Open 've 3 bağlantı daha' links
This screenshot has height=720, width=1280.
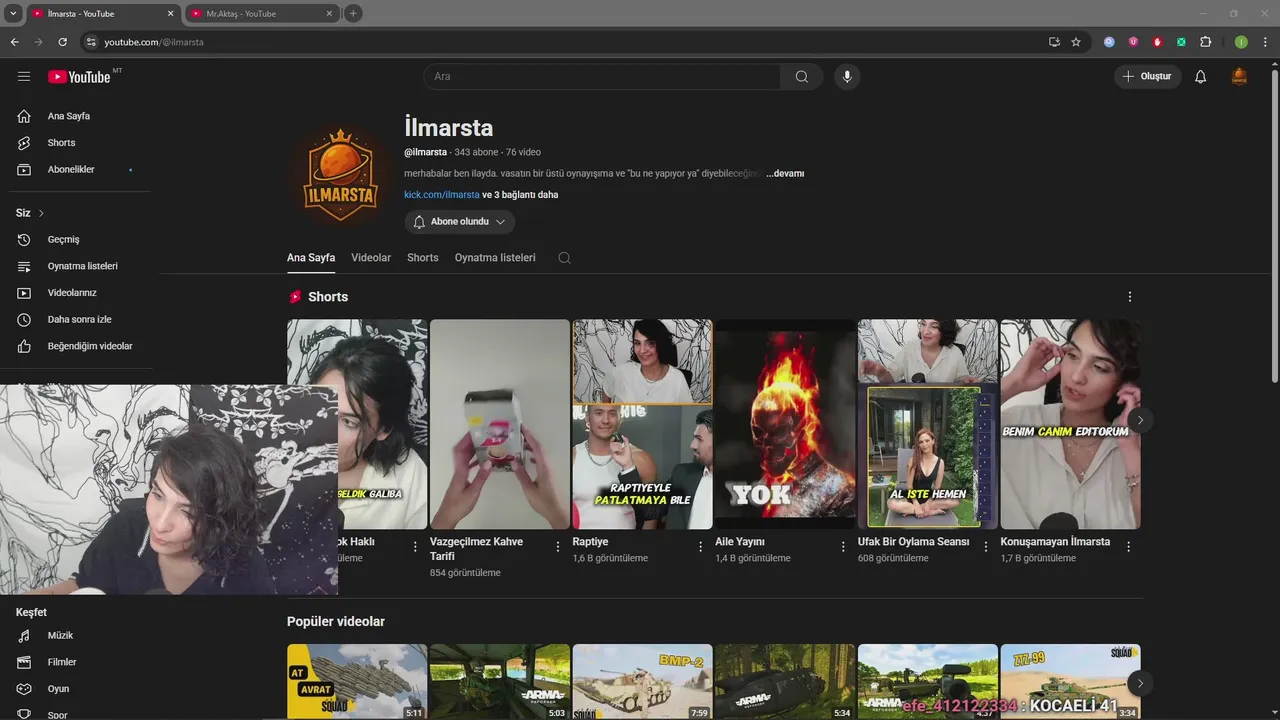[x=520, y=195]
